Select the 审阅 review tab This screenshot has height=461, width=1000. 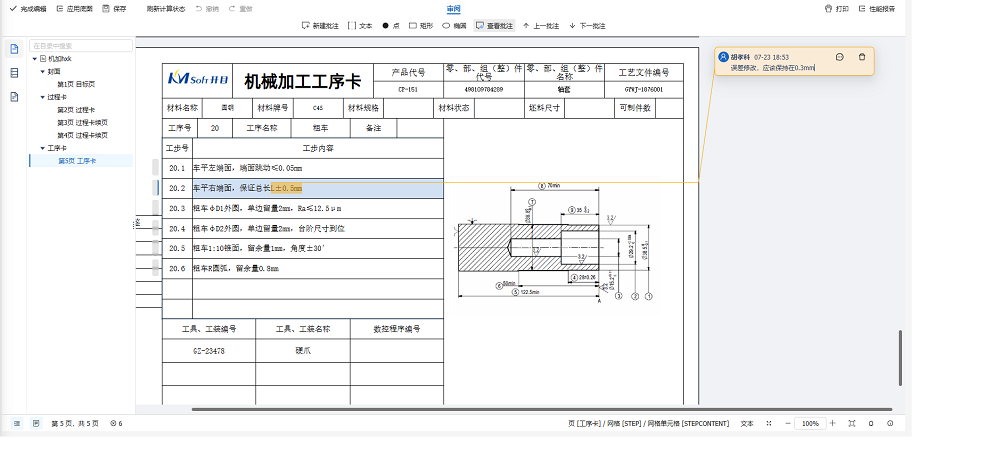tap(453, 9)
